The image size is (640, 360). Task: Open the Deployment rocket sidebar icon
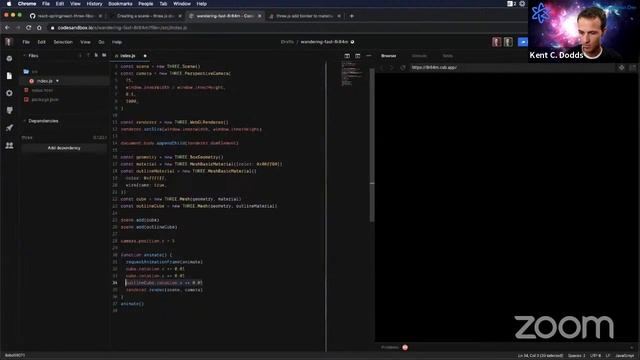[9, 128]
